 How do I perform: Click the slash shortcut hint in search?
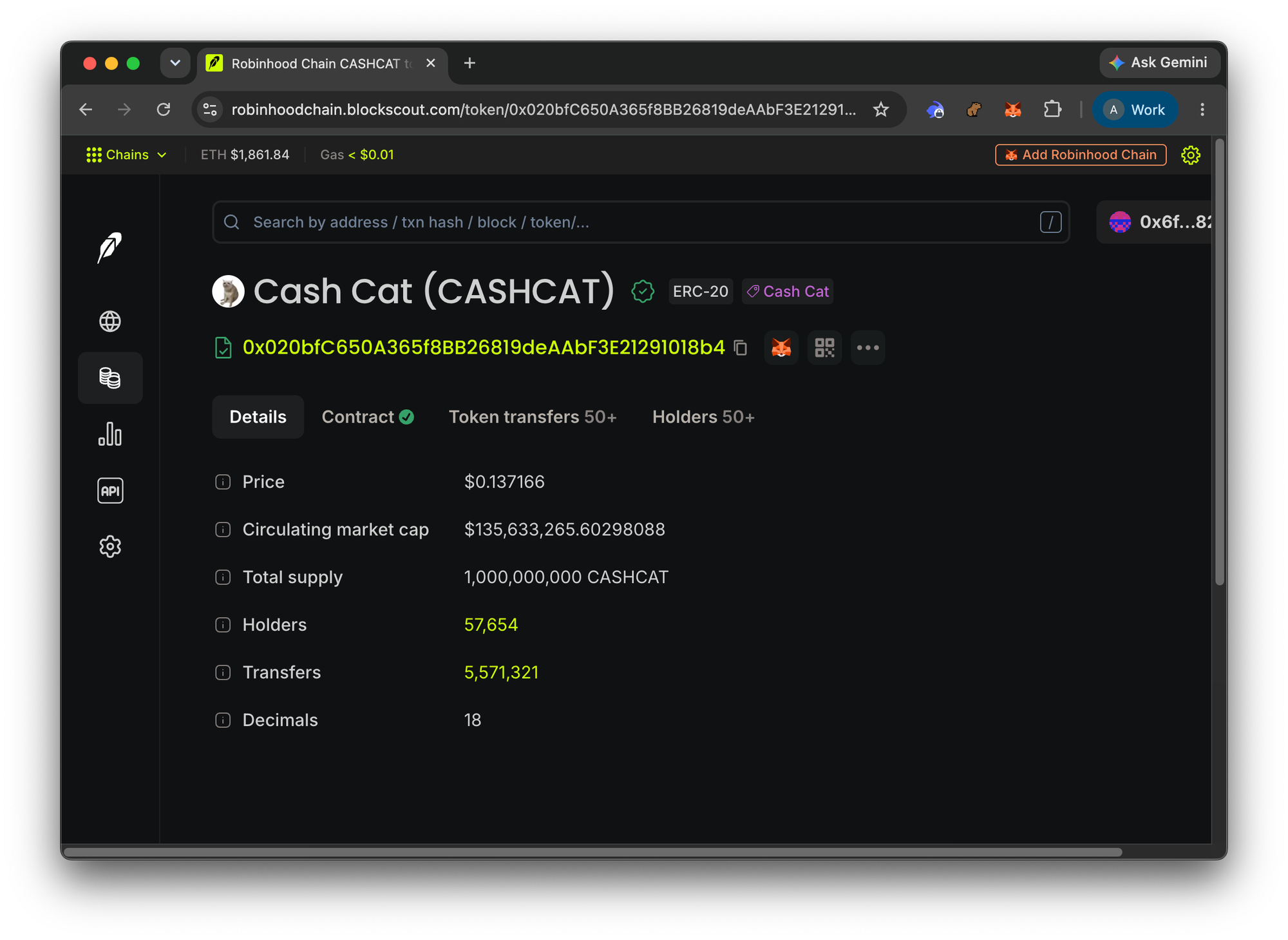[x=1050, y=222]
